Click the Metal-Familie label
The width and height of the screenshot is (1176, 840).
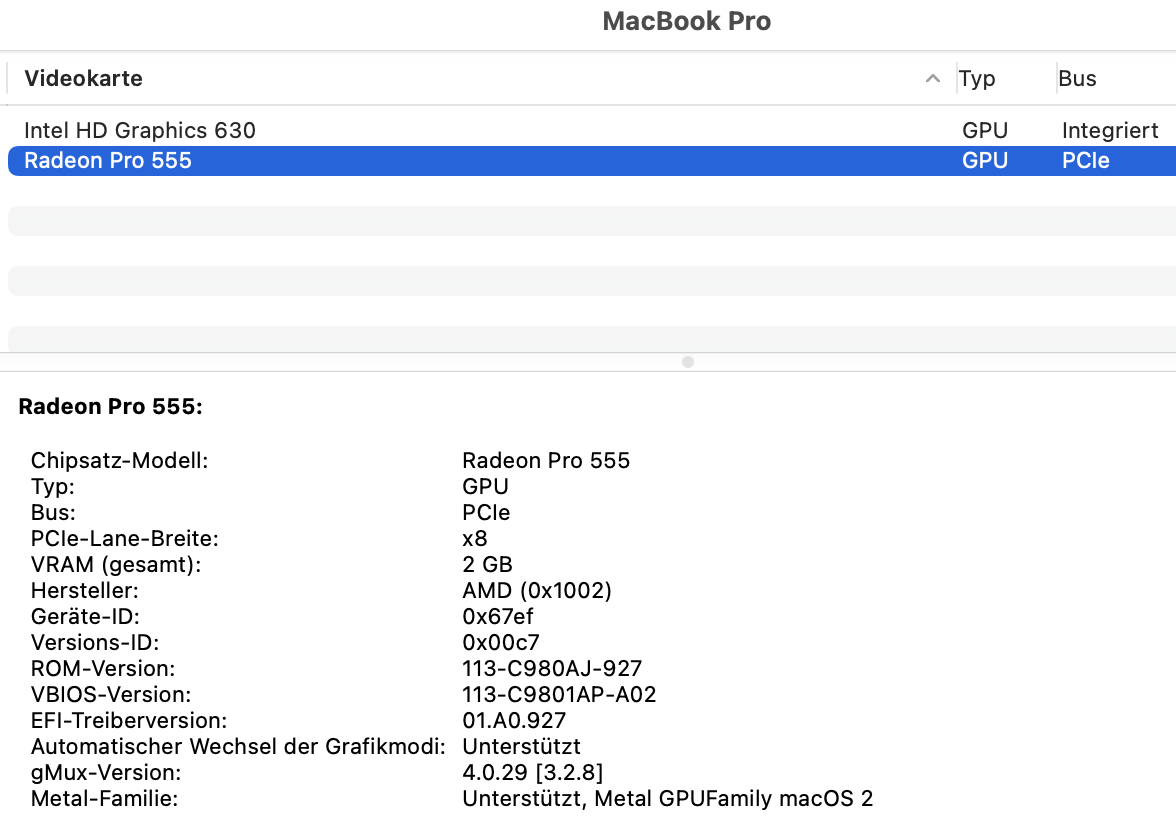pos(104,799)
